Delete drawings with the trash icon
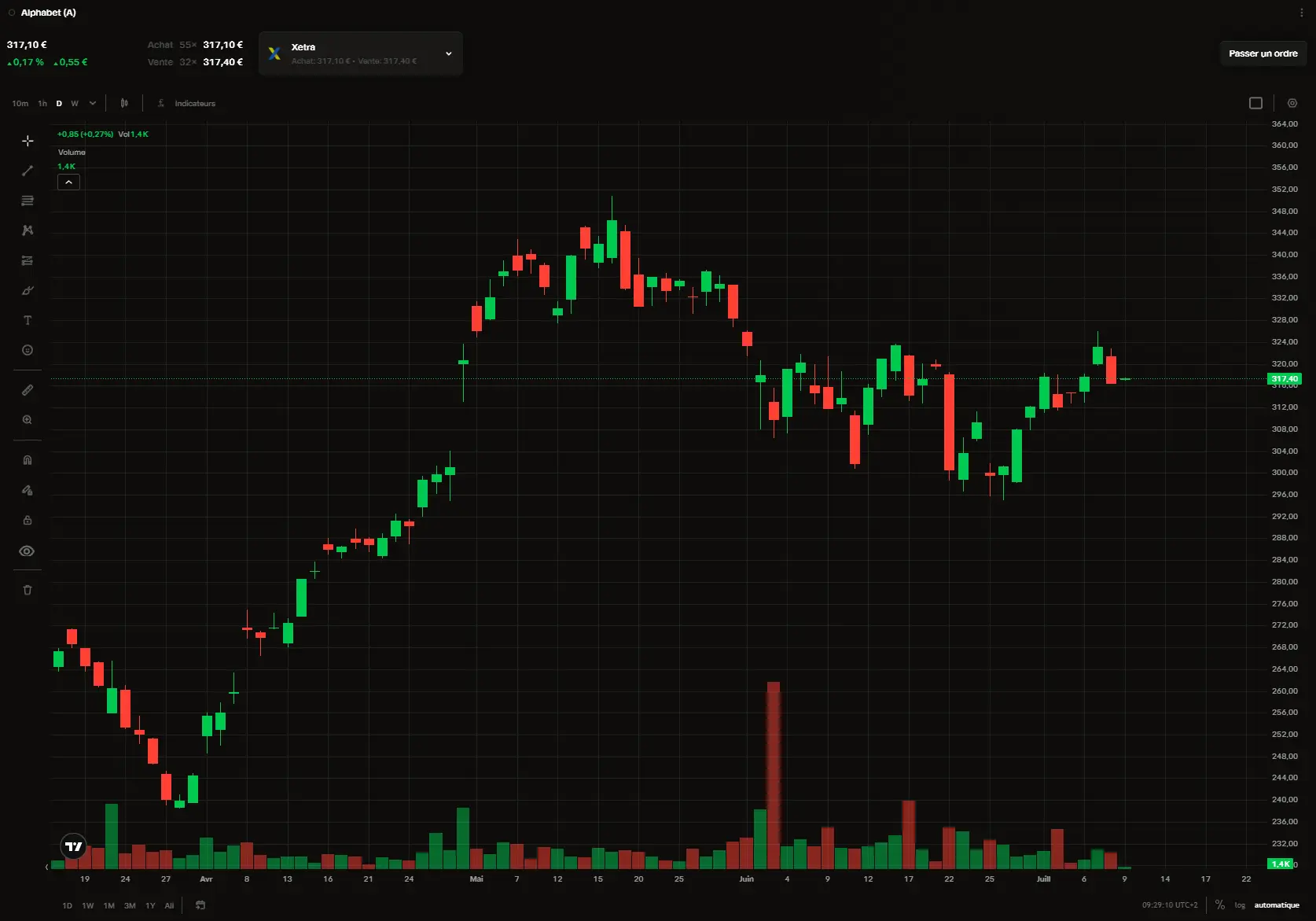The height and width of the screenshot is (921, 1316). pos(28,590)
